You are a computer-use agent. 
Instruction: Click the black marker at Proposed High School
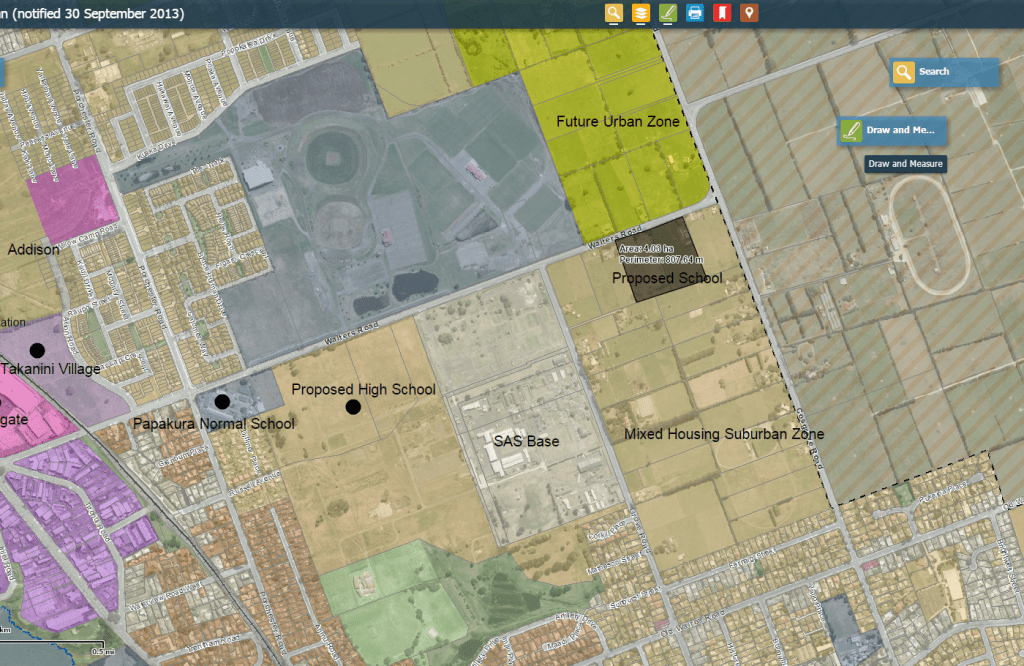tap(353, 407)
